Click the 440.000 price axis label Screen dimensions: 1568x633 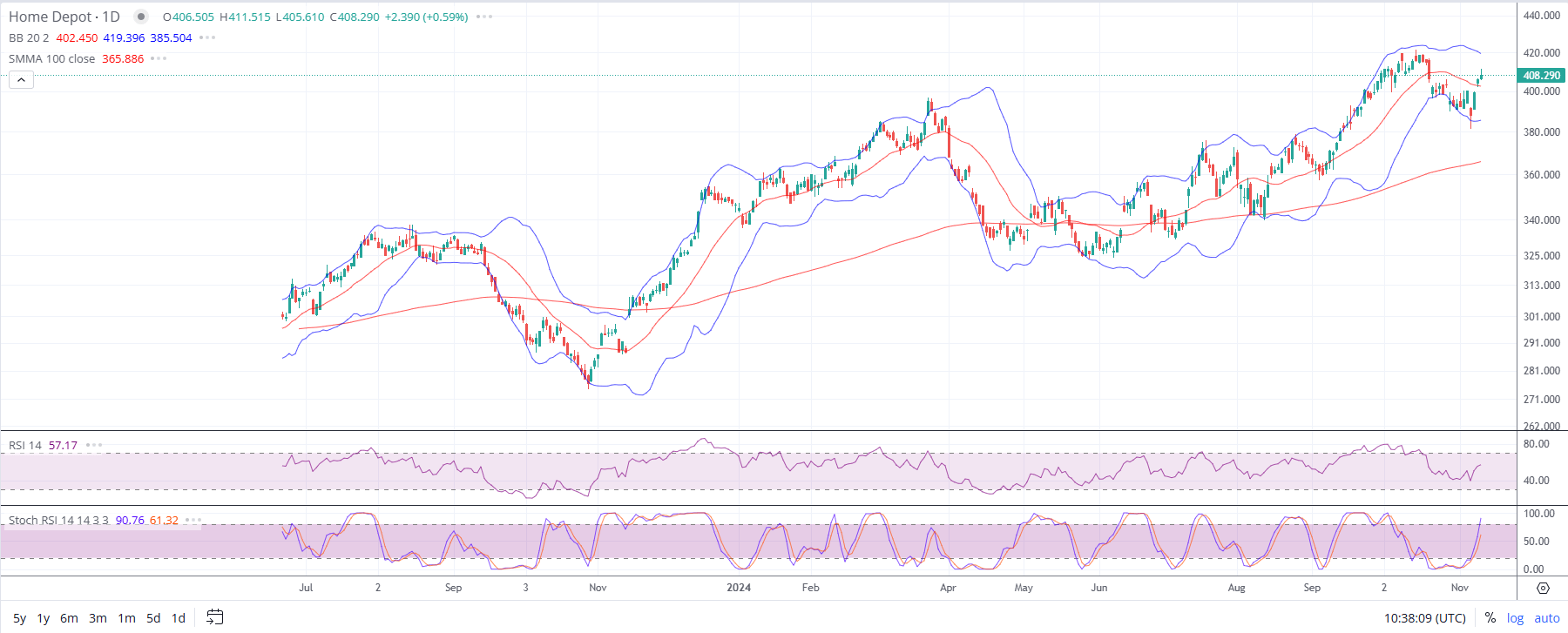click(1542, 16)
